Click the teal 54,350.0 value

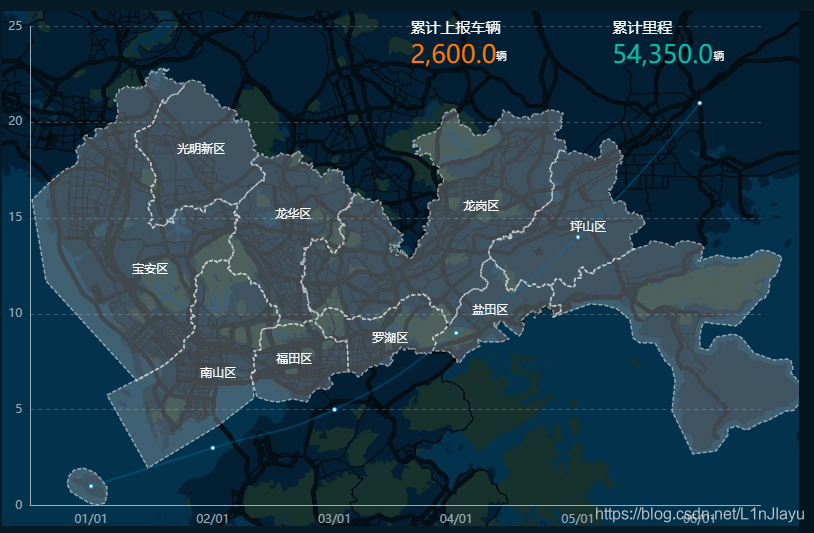[x=663, y=54]
